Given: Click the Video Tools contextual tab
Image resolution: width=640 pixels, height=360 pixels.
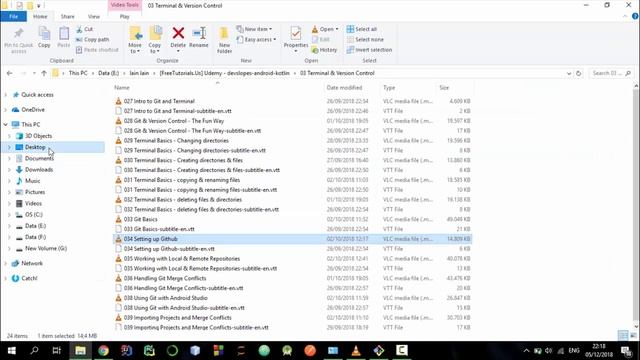Looking at the screenshot, I should (x=124, y=5).
